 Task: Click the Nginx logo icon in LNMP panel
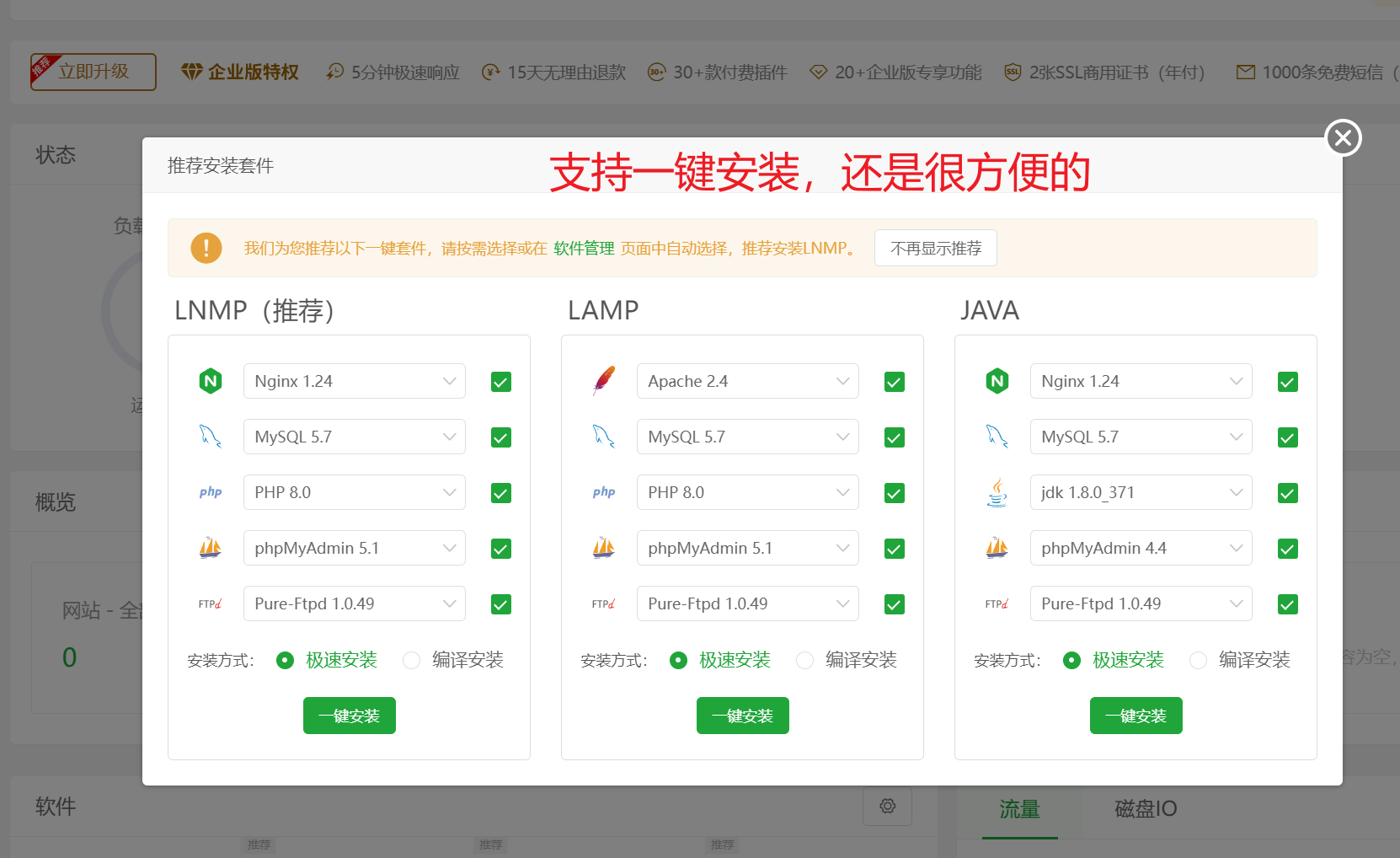click(211, 381)
